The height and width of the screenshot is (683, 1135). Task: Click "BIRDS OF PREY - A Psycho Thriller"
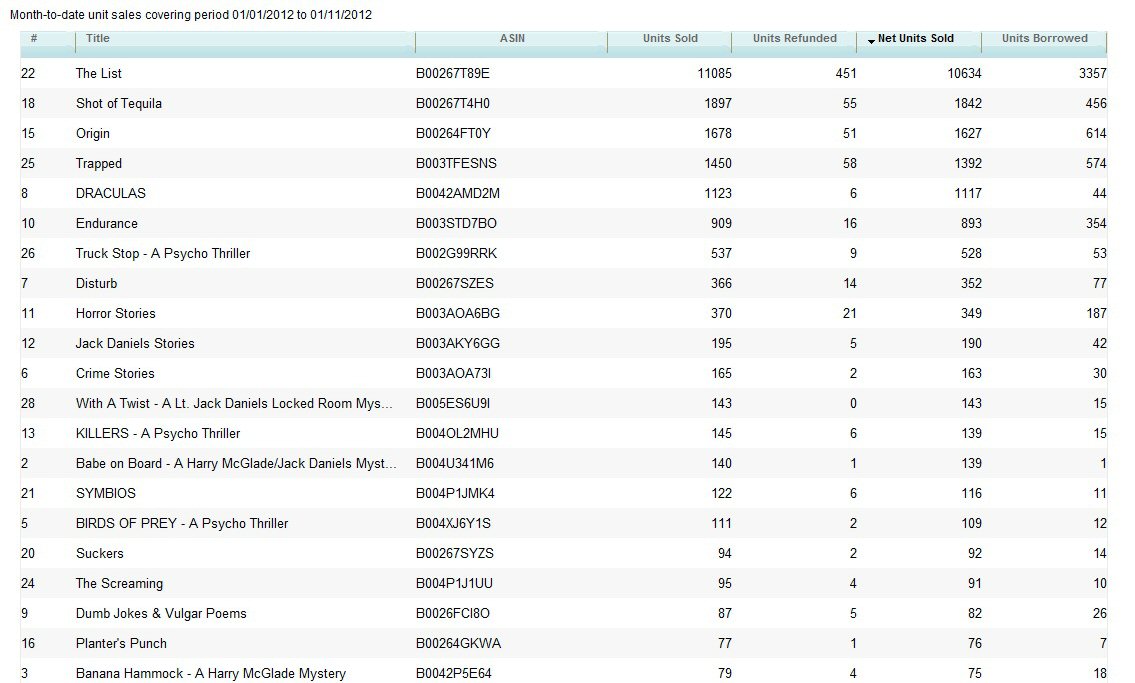click(182, 524)
